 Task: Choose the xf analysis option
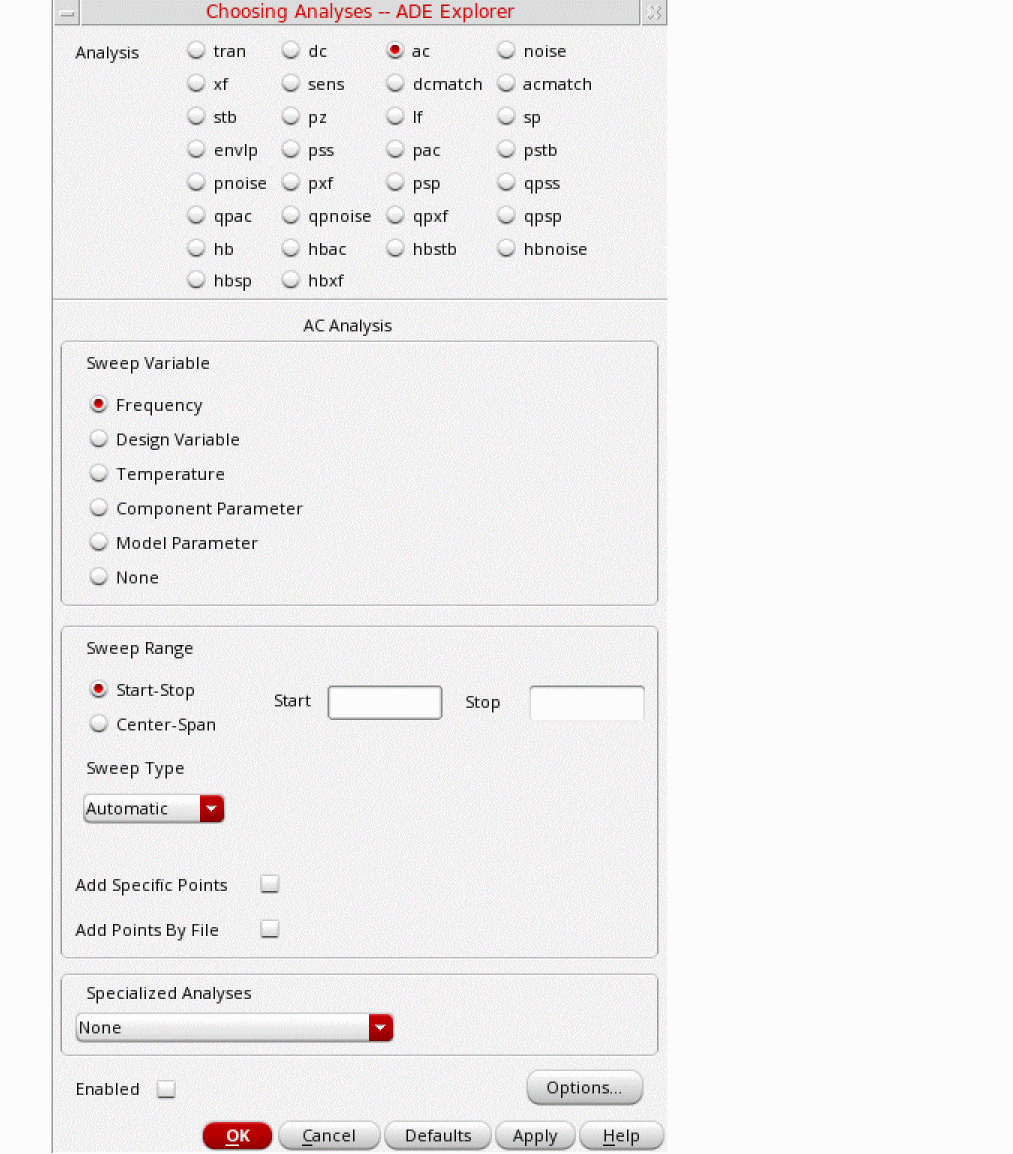pyautogui.click(x=196, y=84)
